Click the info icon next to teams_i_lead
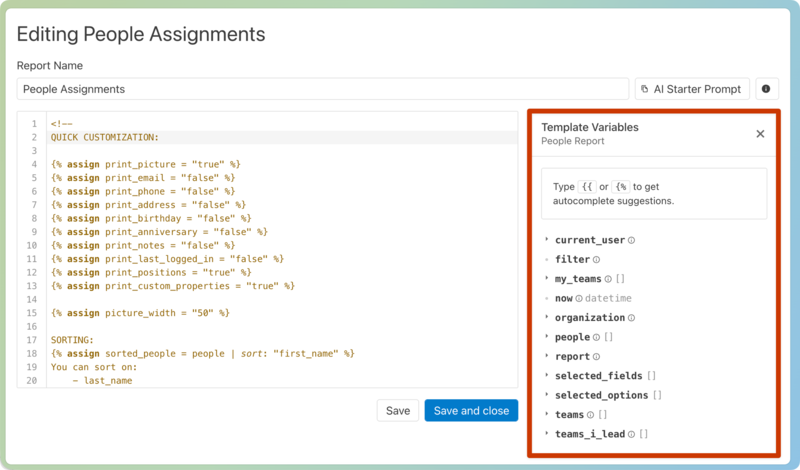800x470 pixels. click(x=631, y=434)
